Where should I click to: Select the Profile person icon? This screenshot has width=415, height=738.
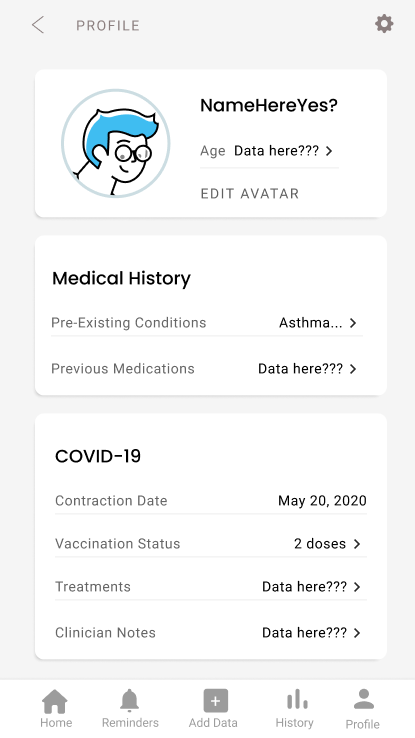pos(363,699)
